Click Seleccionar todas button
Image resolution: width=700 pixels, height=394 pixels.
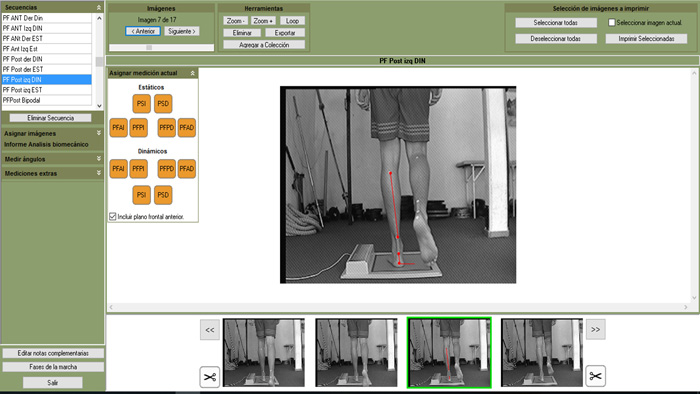[x=556, y=23]
